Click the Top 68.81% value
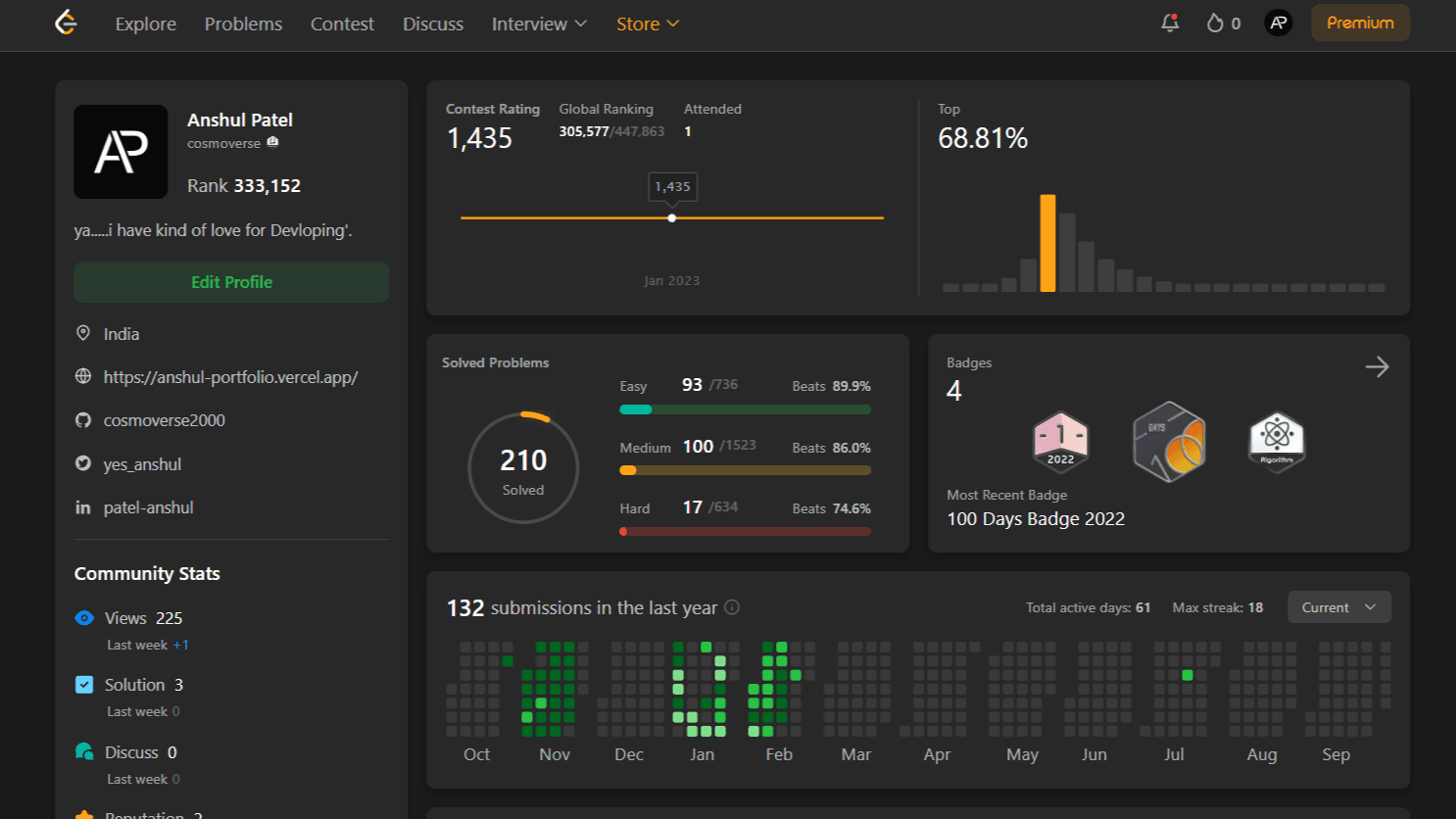This screenshot has height=819, width=1456. [x=983, y=138]
